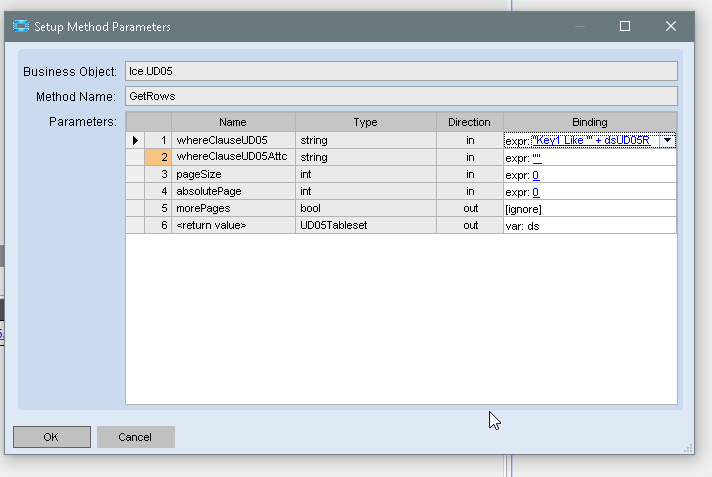
Task: Click the Direction column header
Action: 469,122
